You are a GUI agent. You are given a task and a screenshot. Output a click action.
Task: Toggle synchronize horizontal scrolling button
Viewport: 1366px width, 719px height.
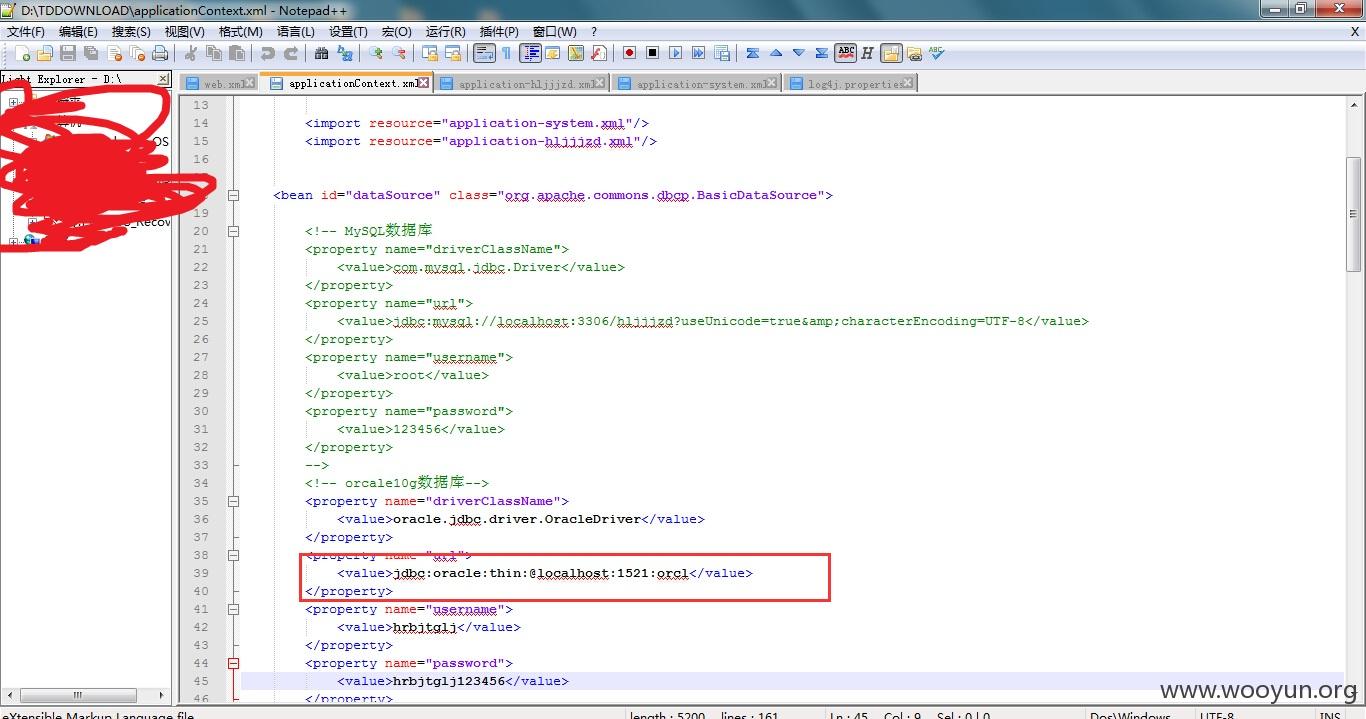coord(452,53)
